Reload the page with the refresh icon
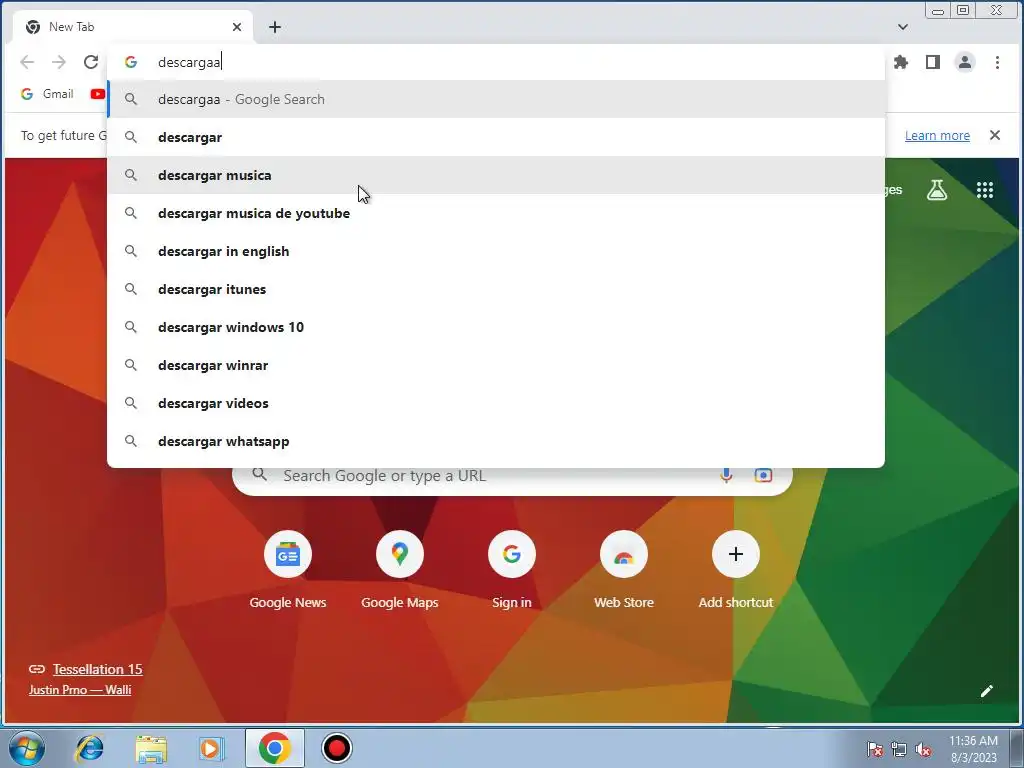The width and height of the screenshot is (1024, 768). (x=91, y=62)
